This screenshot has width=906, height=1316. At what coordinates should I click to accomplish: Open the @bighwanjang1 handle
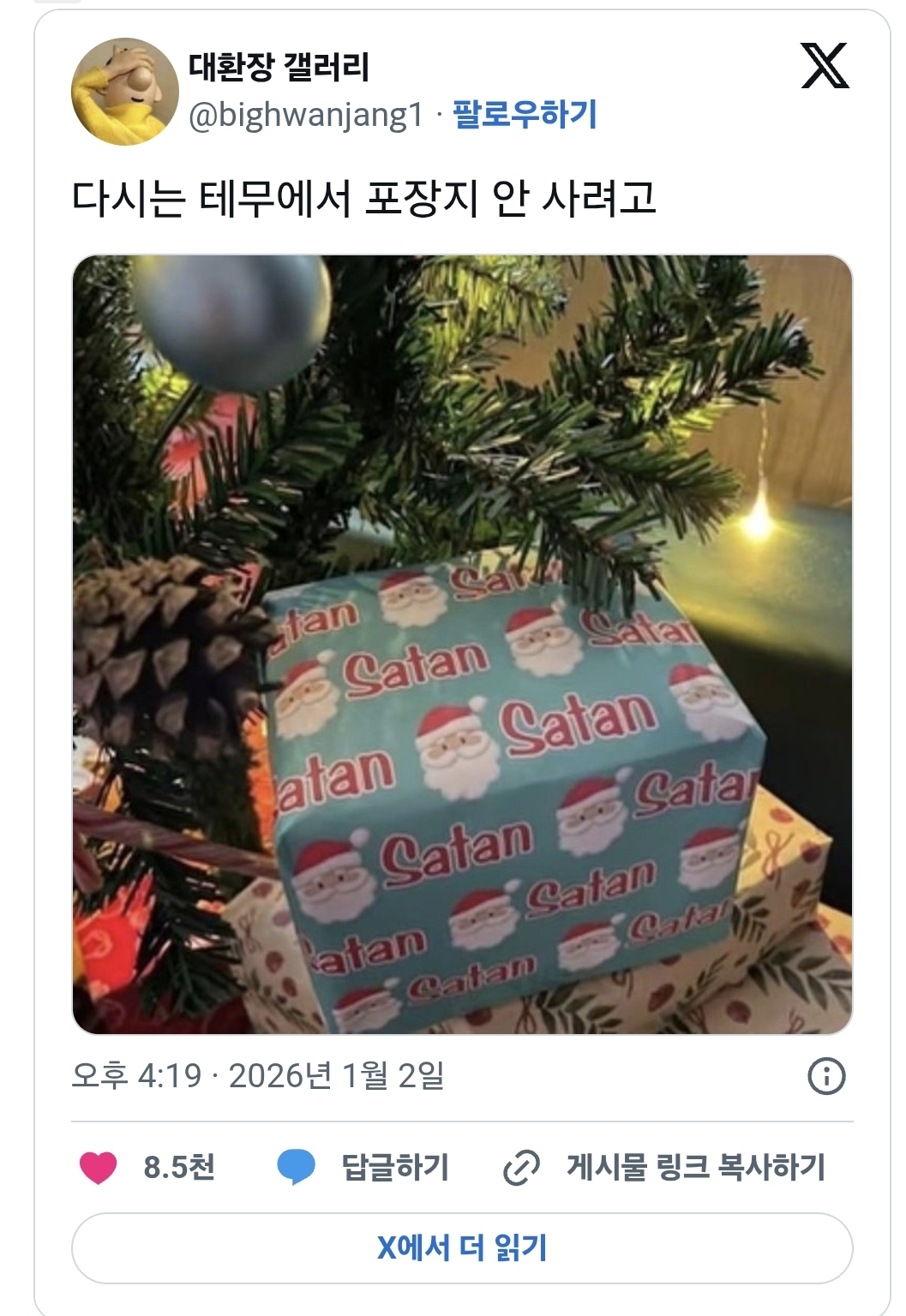click(x=306, y=115)
